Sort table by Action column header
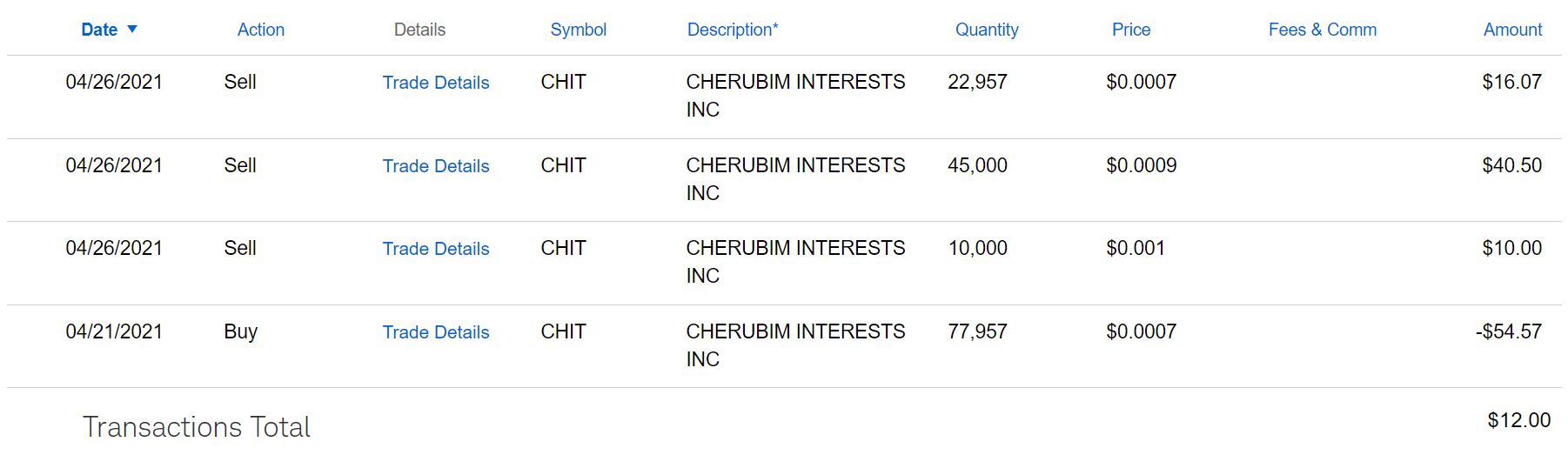The height and width of the screenshot is (455, 1568). (260, 30)
